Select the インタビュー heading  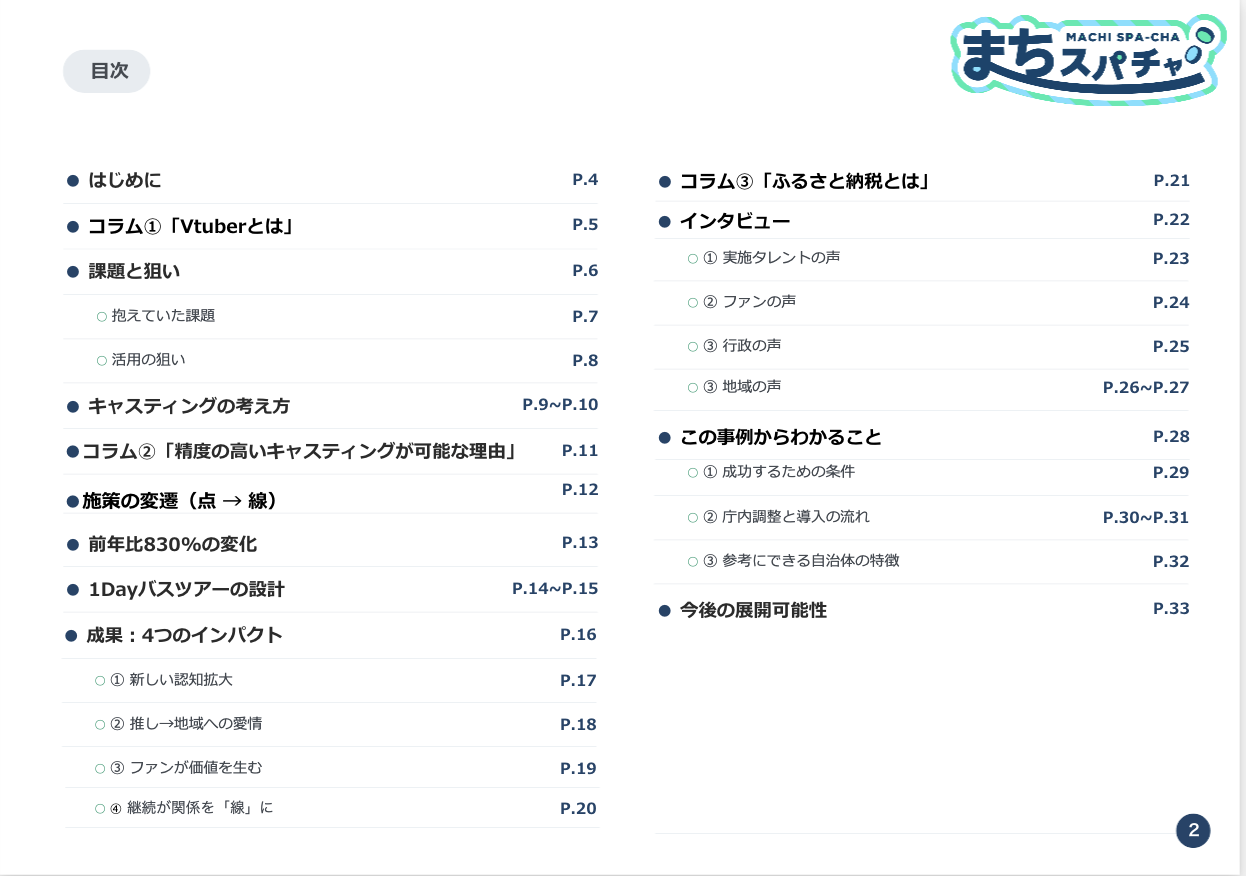click(x=735, y=221)
